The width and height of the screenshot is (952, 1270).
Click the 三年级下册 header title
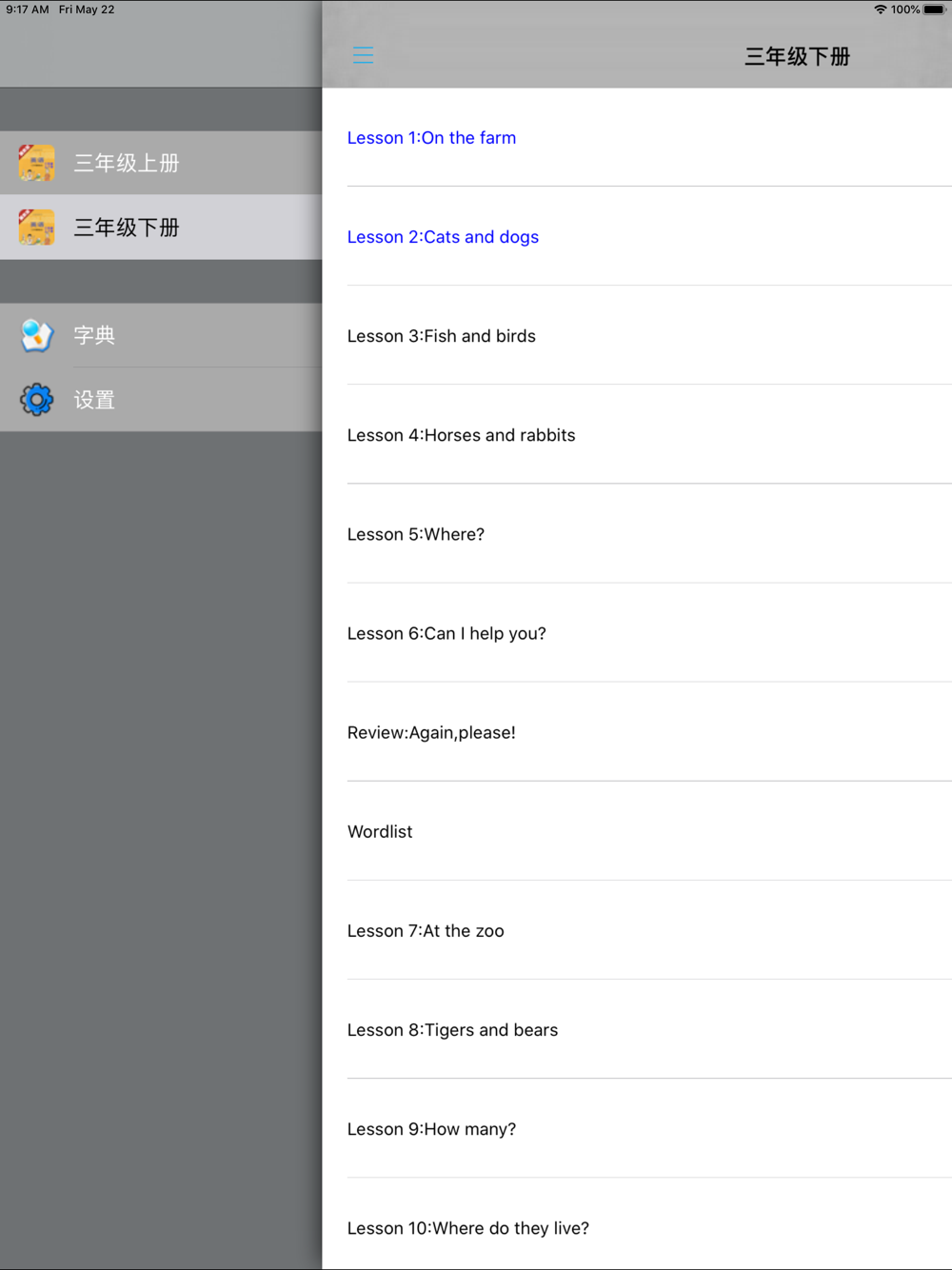tap(797, 56)
